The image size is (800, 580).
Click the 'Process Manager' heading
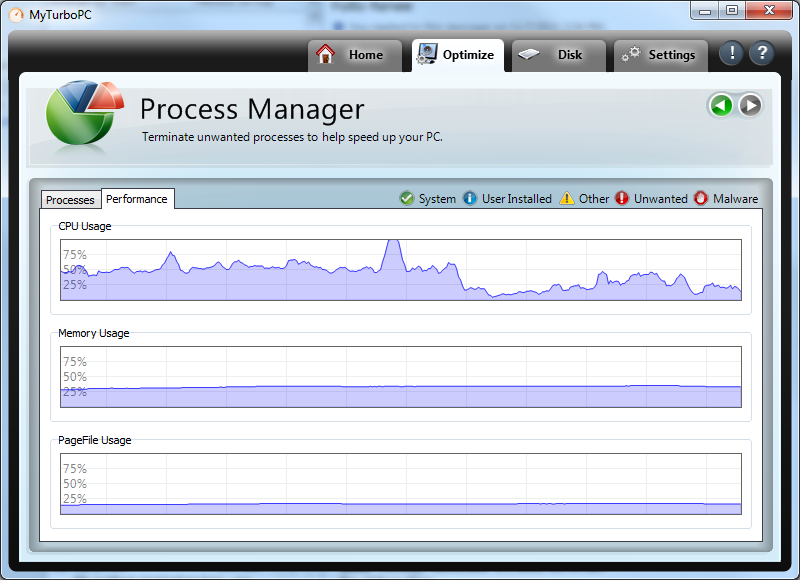252,109
